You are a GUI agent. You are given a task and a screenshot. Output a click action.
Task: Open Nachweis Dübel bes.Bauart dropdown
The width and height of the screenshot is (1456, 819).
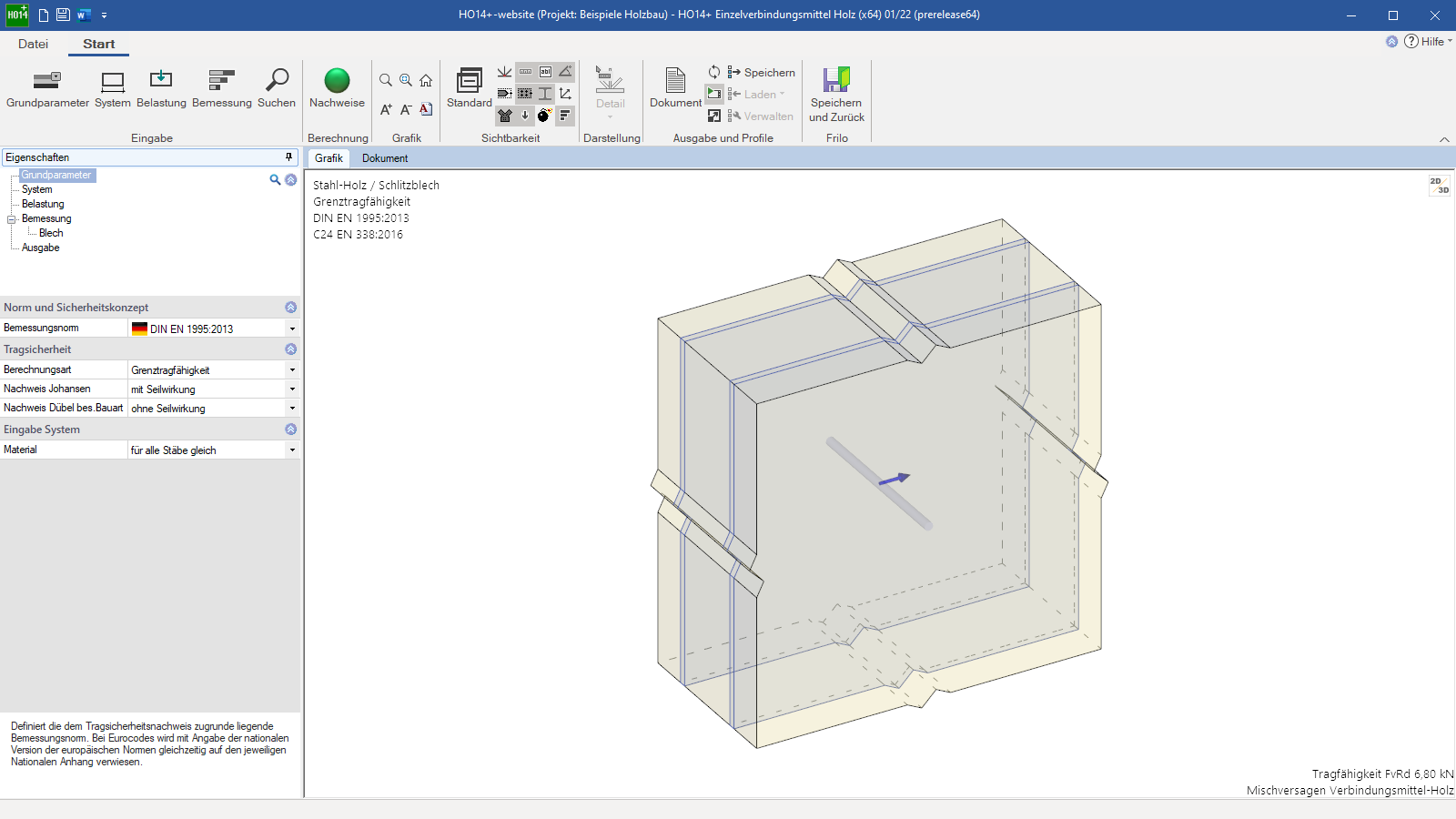tap(292, 409)
